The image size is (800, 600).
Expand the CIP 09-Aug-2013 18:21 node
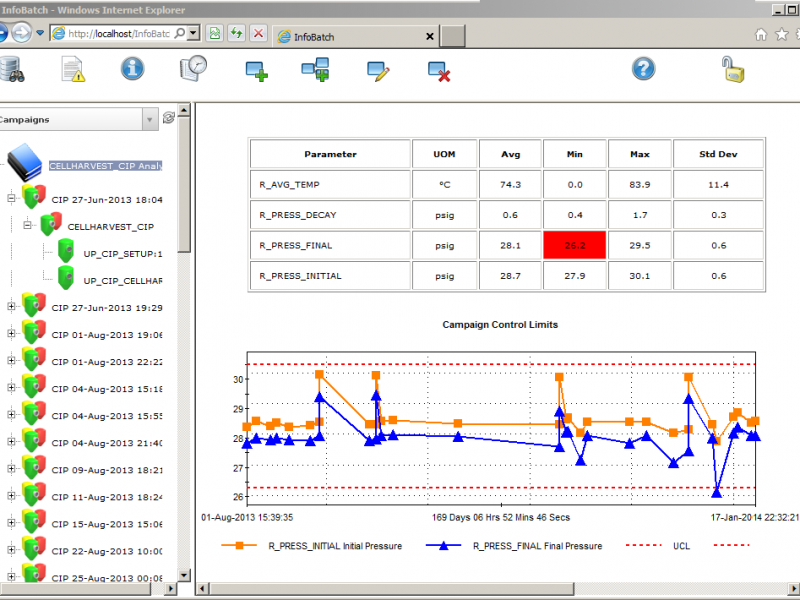coord(11,468)
